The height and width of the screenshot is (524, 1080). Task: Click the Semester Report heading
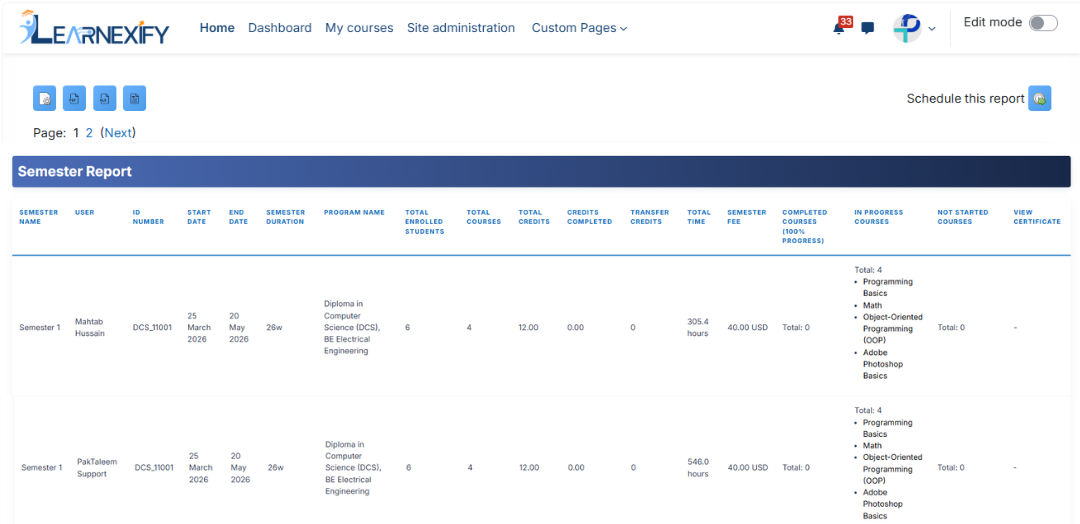74,171
